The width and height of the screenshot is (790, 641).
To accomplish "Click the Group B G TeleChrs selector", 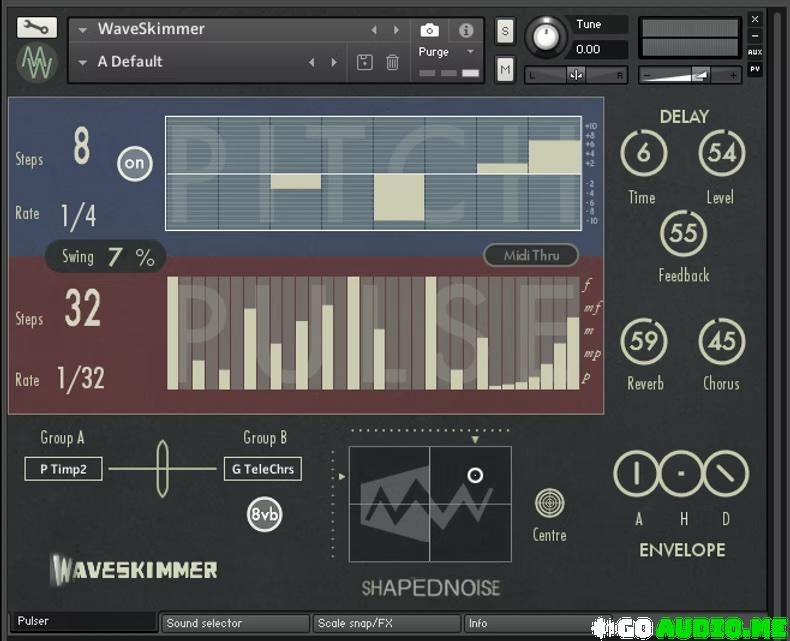I will click(x=262, y=468).
